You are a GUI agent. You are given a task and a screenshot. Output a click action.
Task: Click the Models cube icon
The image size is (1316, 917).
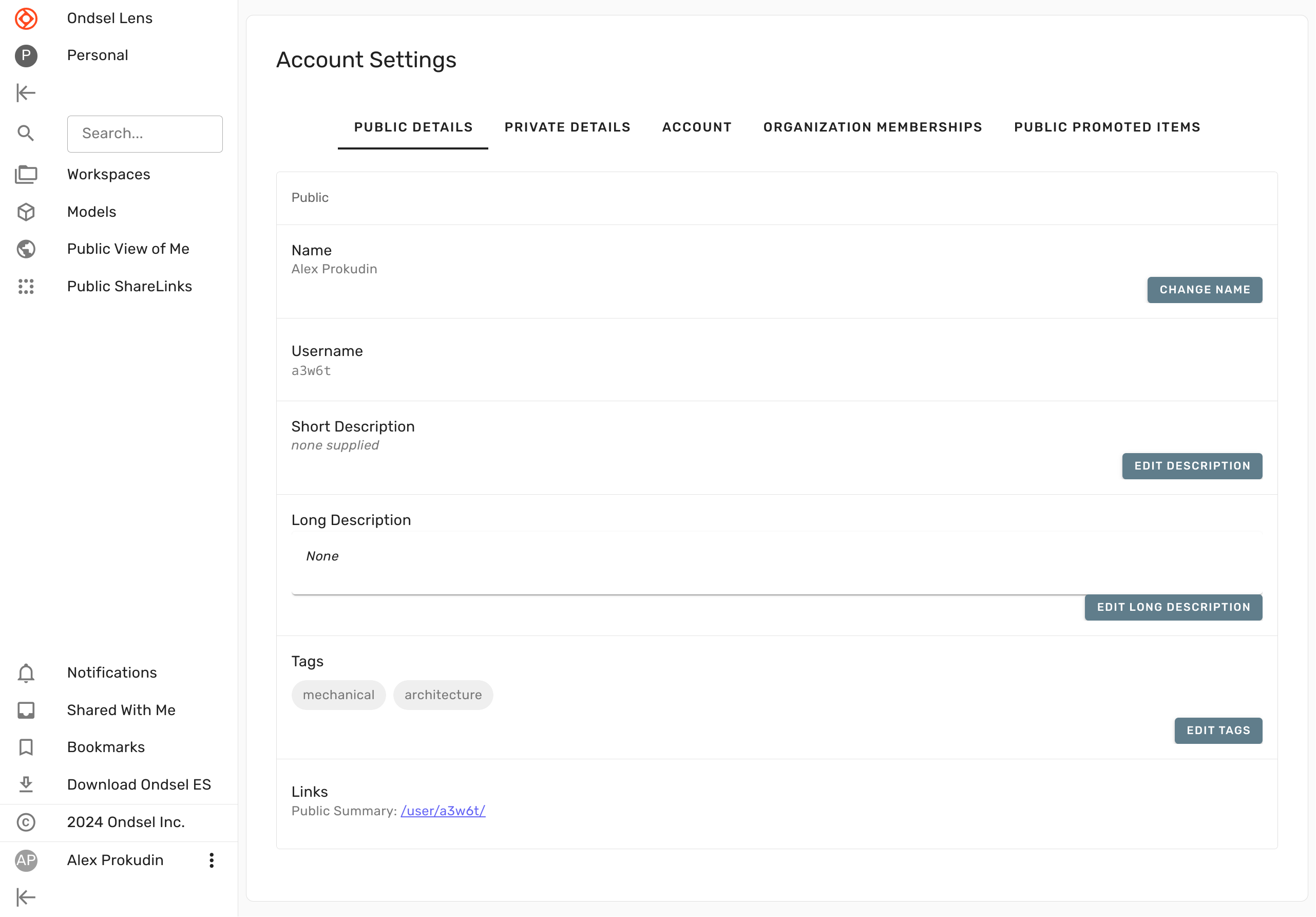(26, 212)
